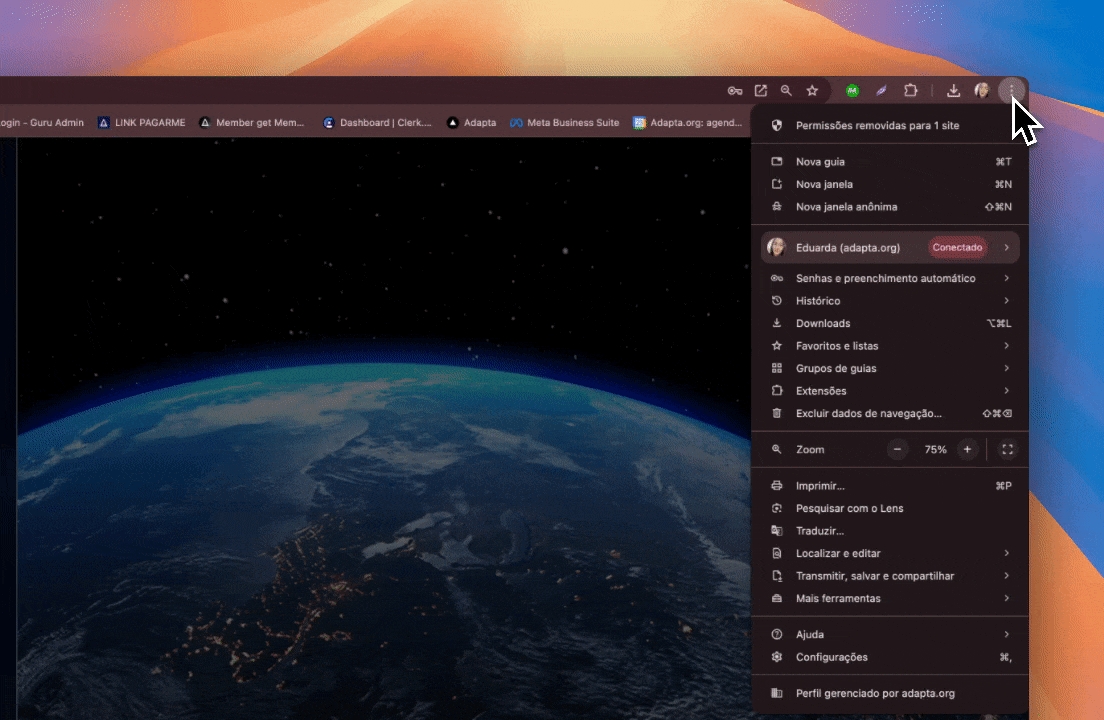Open the Dashboard Clerk bookmark
The image size is (1104, 720).
pyautogui.click(x=377, y=123)
